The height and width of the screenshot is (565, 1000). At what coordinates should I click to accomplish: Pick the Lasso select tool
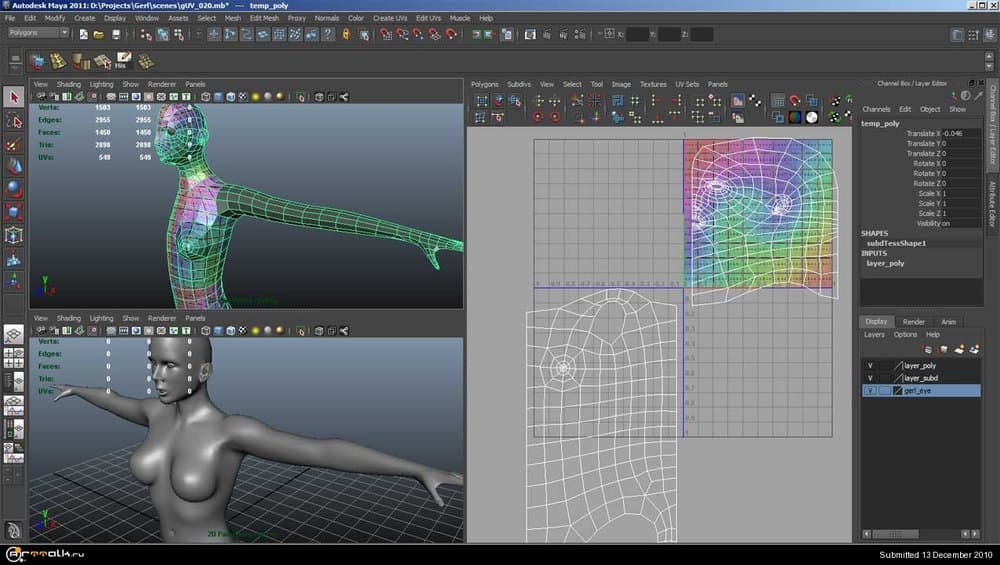tap(13, 120)
